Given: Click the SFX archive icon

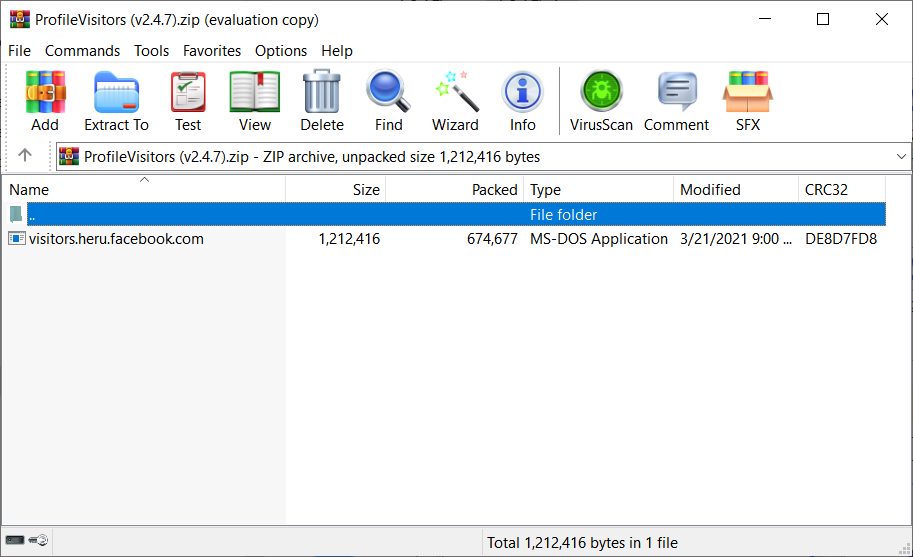Looking at the screenshot, I should tap(748, 92).
